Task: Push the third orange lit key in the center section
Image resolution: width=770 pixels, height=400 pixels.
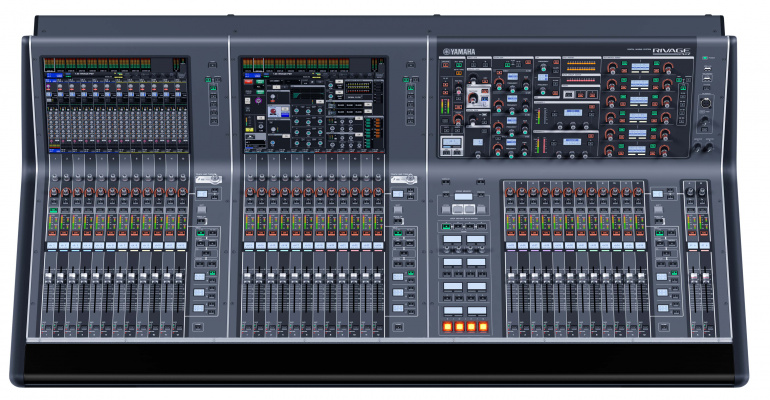Action: pos(471,326)
